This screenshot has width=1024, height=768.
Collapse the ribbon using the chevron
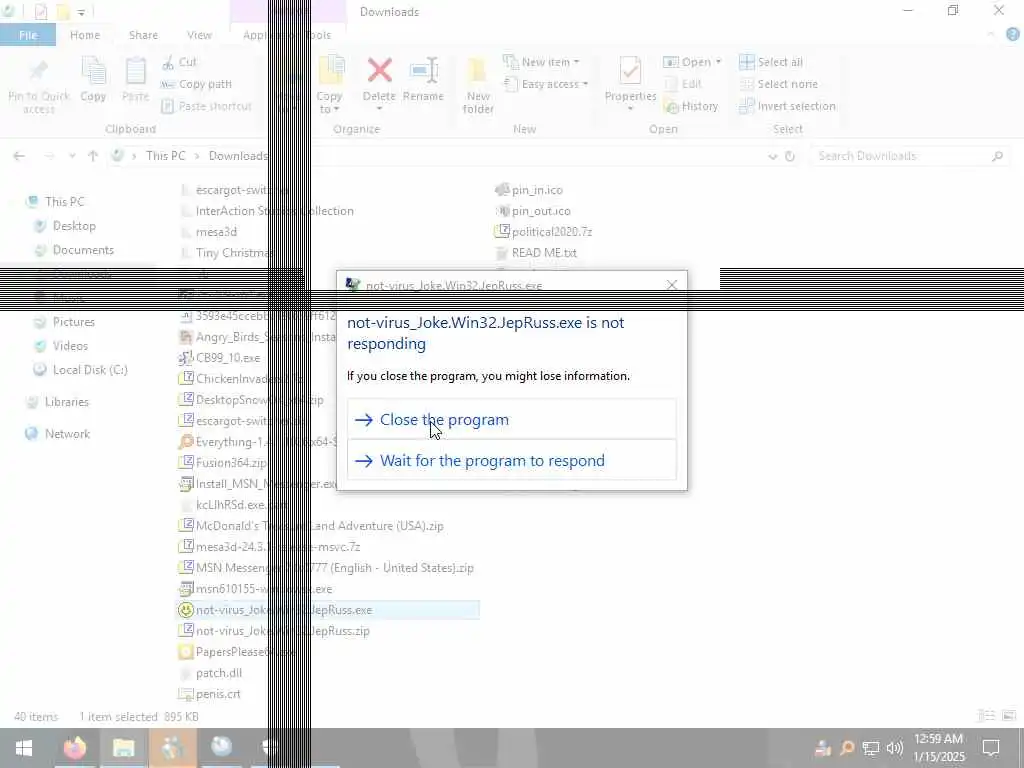point(991,35)
